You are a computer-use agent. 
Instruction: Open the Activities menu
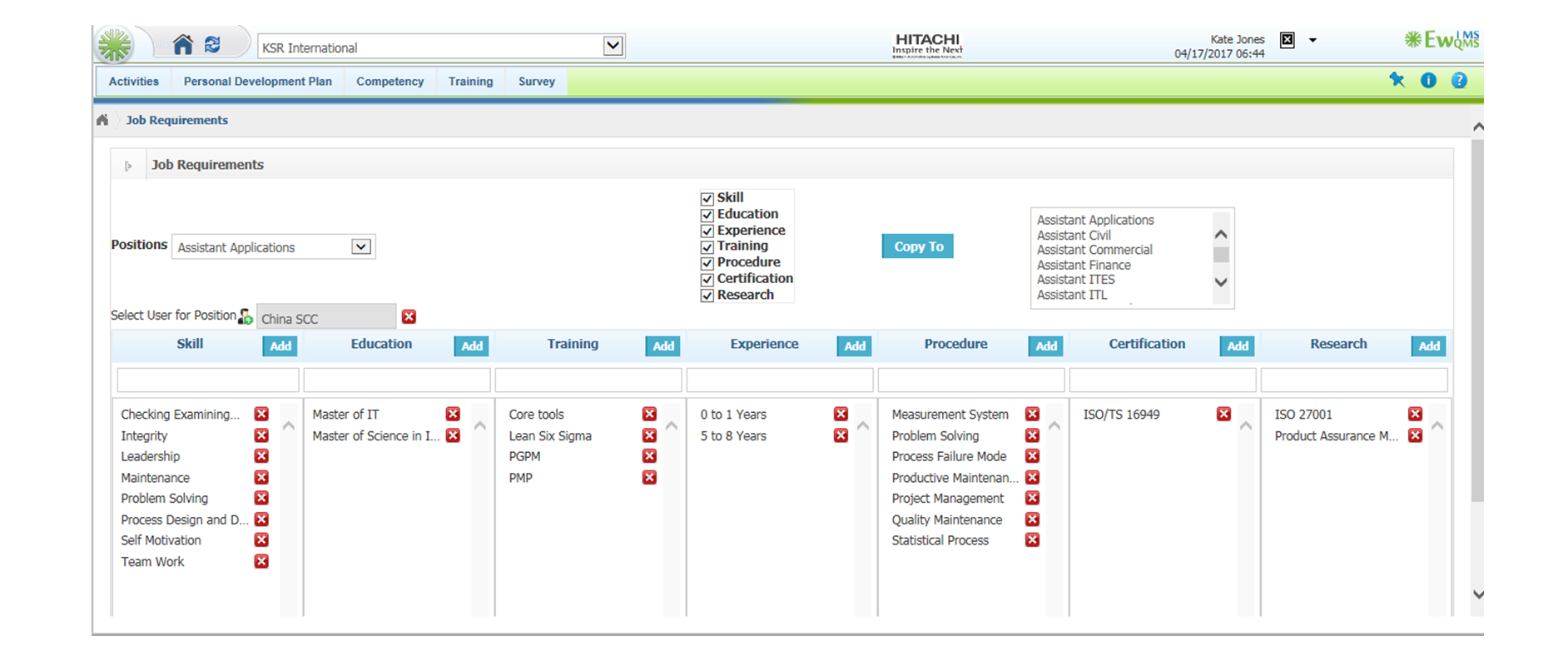[134, 82]
